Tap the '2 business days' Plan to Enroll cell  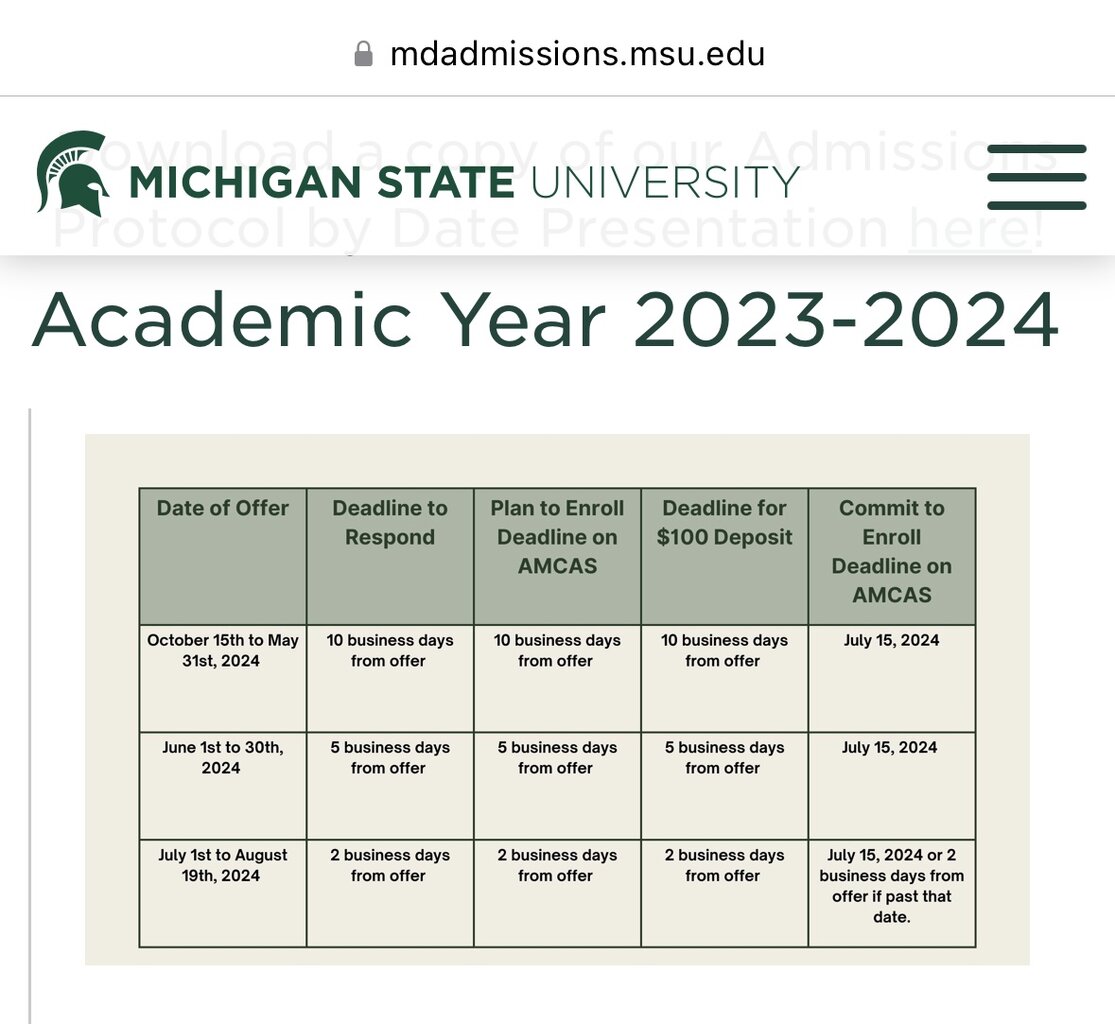[x=558, y=893]
